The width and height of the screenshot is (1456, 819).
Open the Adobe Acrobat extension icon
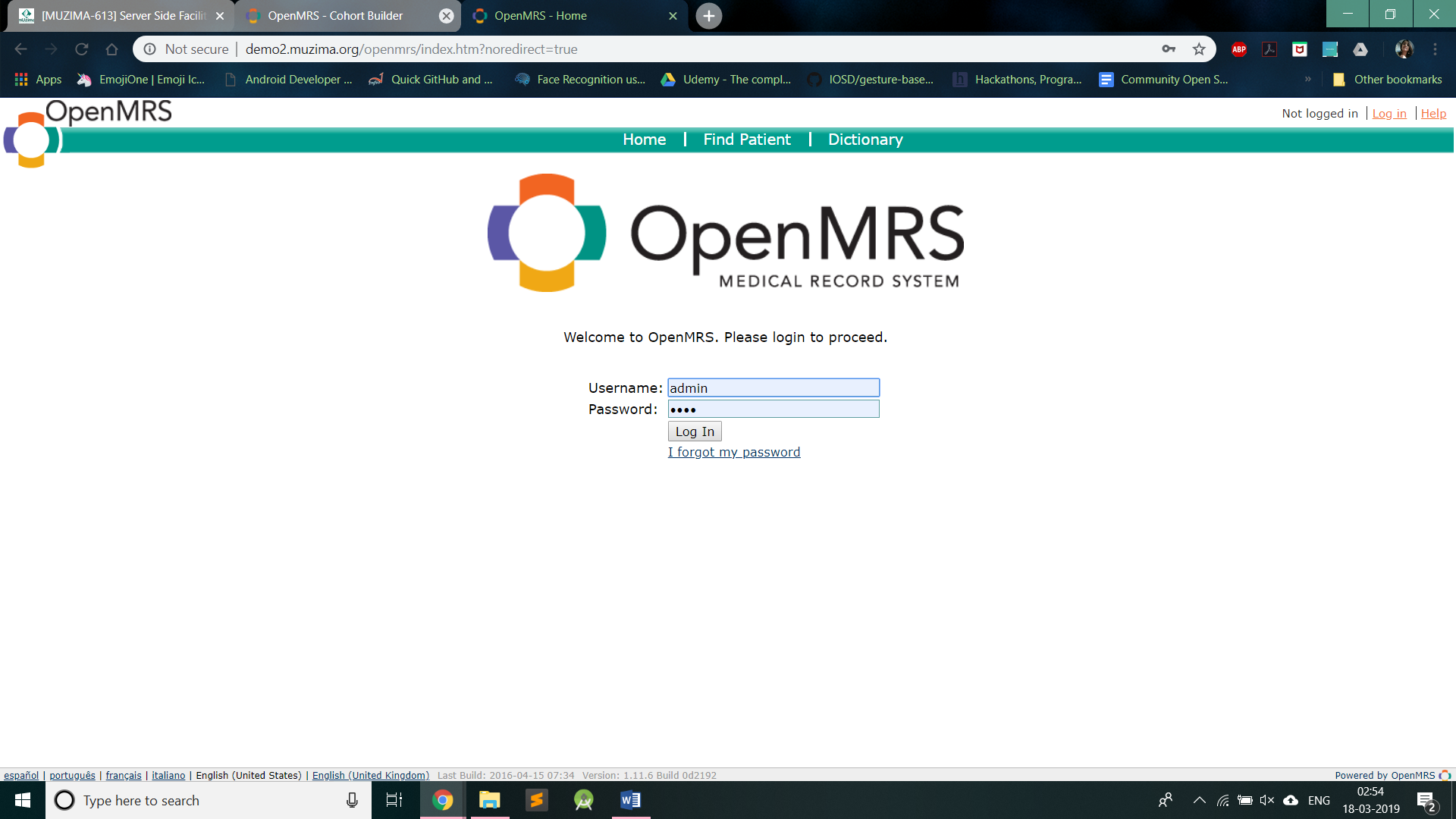(1269, 49)
